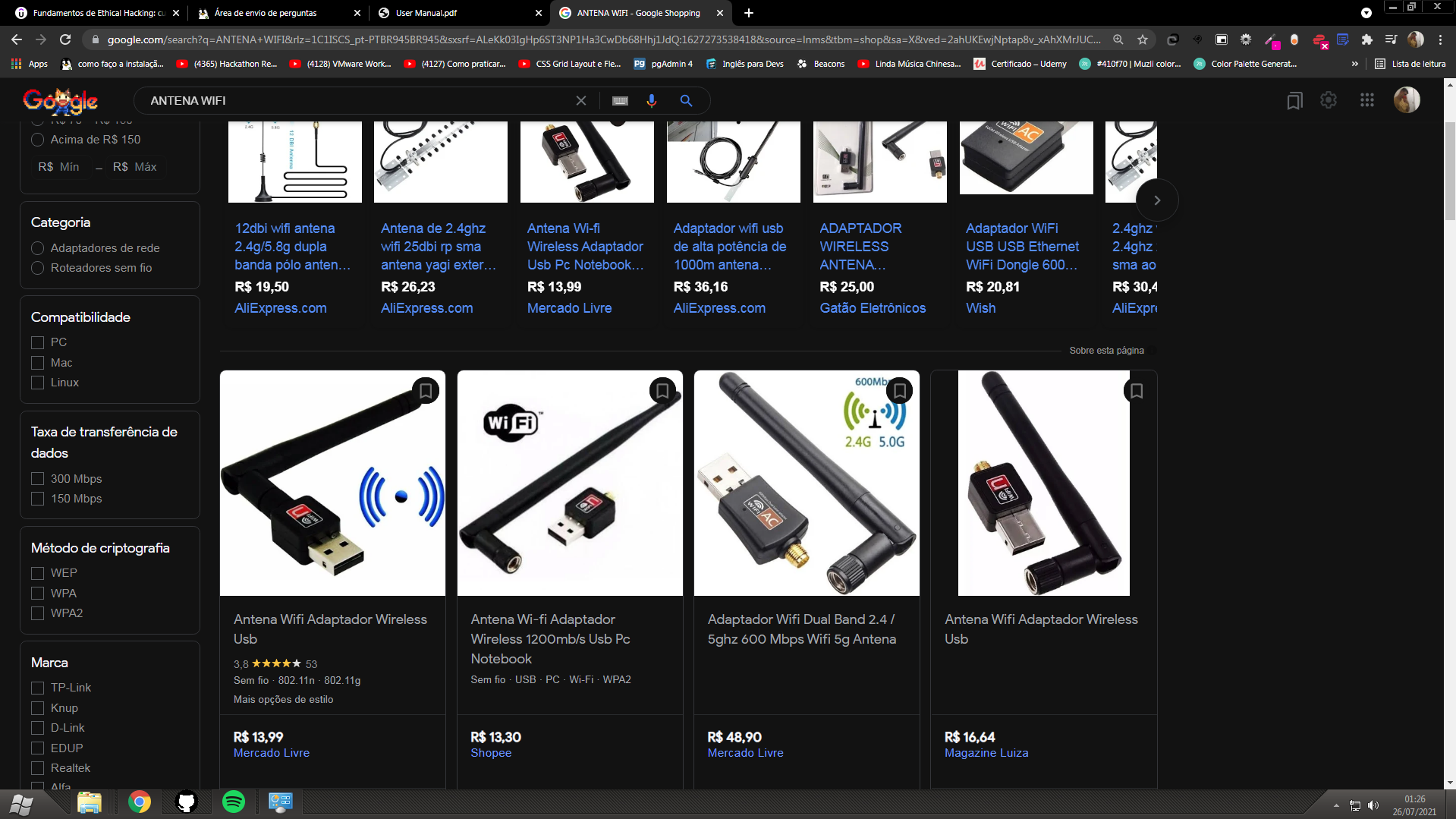Open Spotify from the taskbar
The height and width of the screenshot is (819, 1456).
click(234, 802)
